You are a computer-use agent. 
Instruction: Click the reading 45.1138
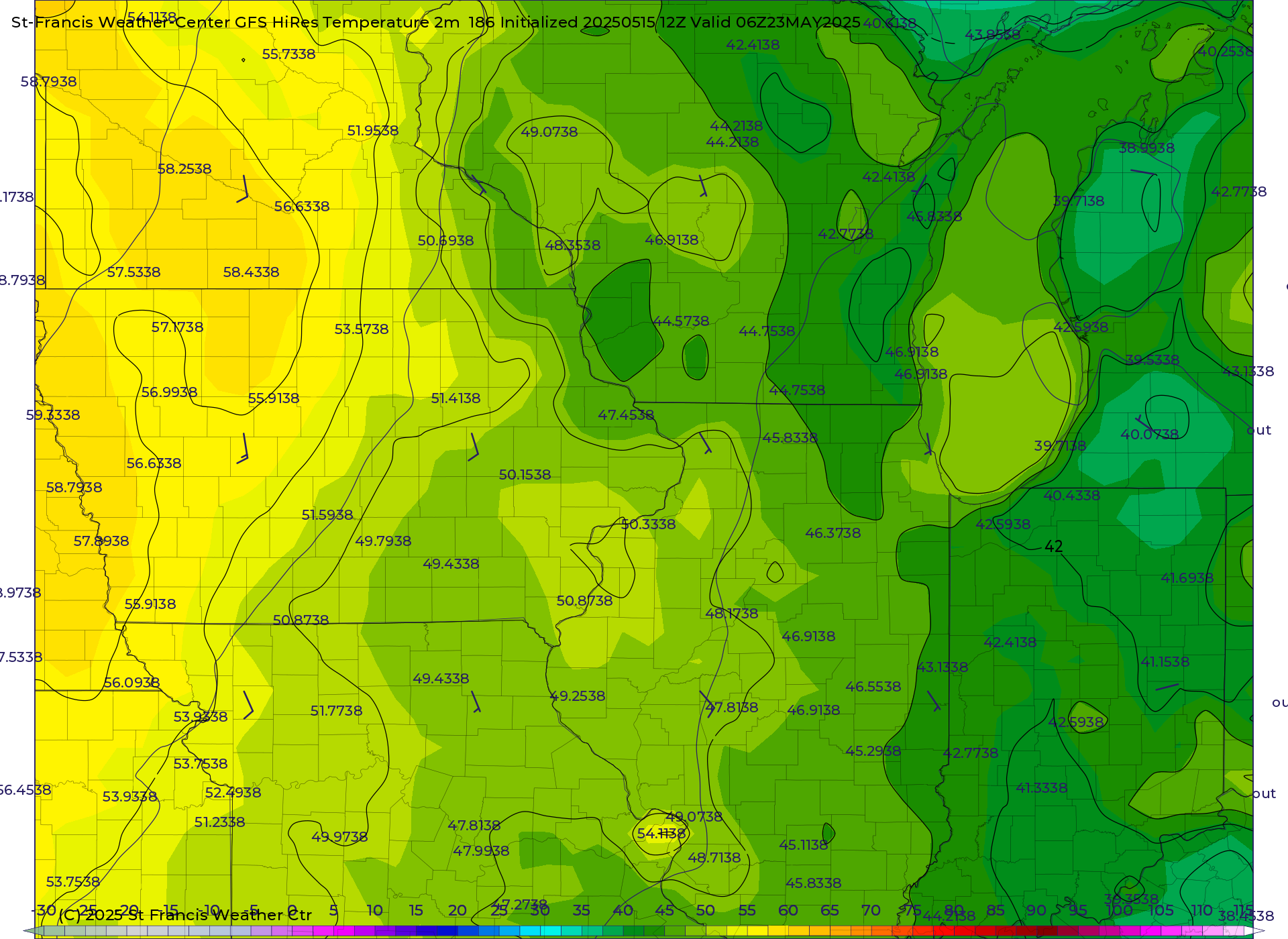click(x=803, y=845)
